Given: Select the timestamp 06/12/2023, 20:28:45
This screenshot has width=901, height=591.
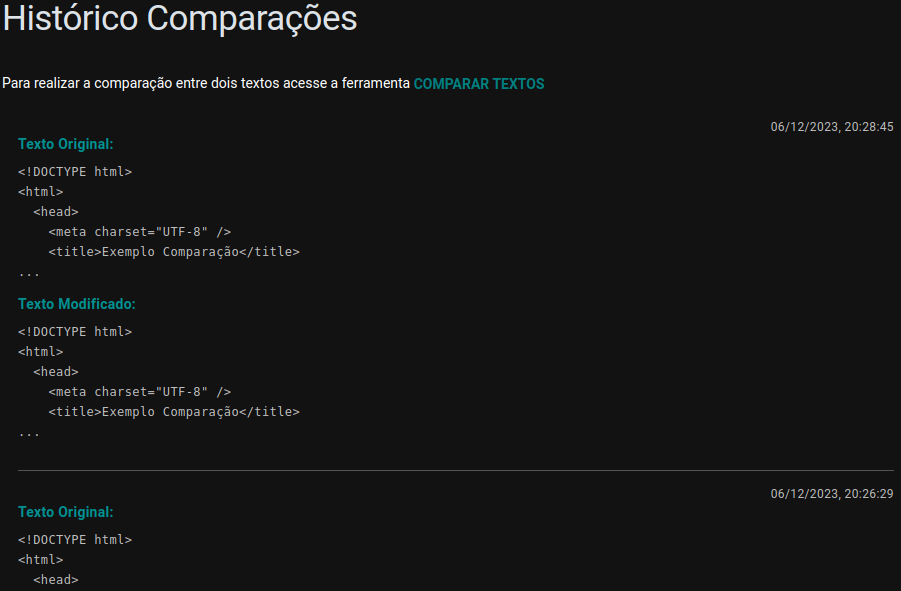Looking at the screenshot, I should click(x=832, y=127).
